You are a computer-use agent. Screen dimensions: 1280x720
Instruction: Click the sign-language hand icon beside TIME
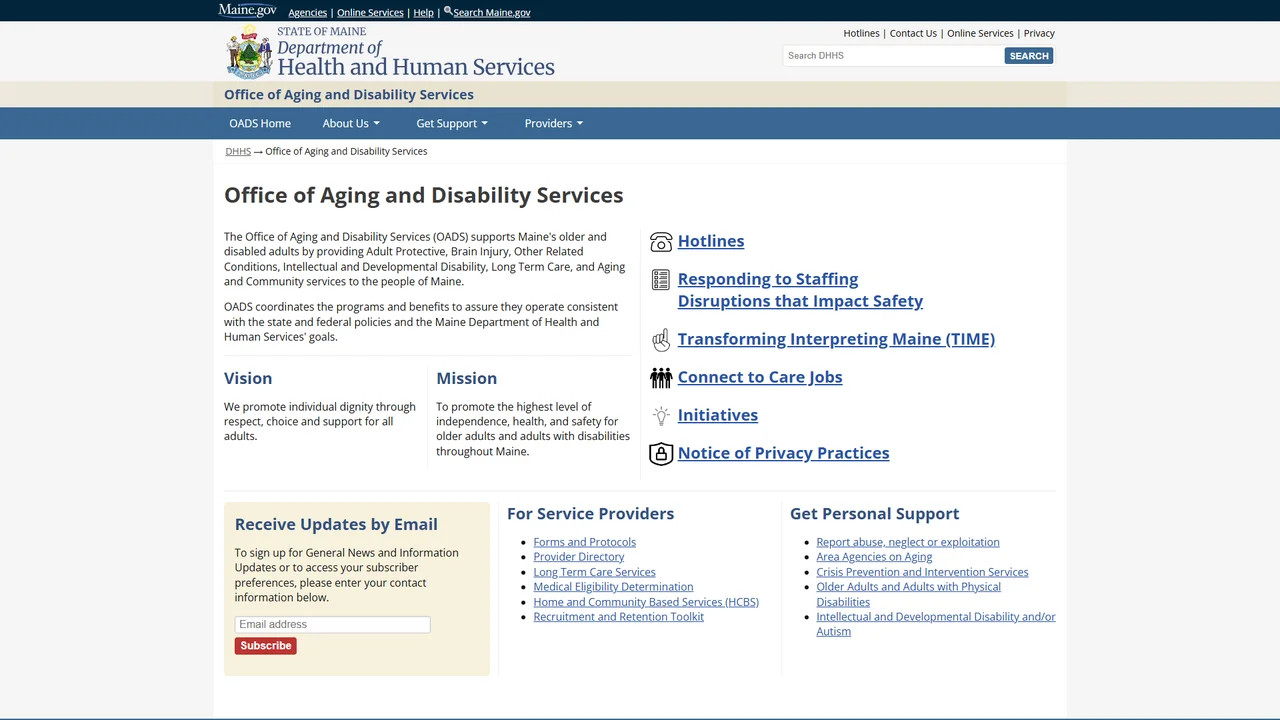(x=661, y=340)
